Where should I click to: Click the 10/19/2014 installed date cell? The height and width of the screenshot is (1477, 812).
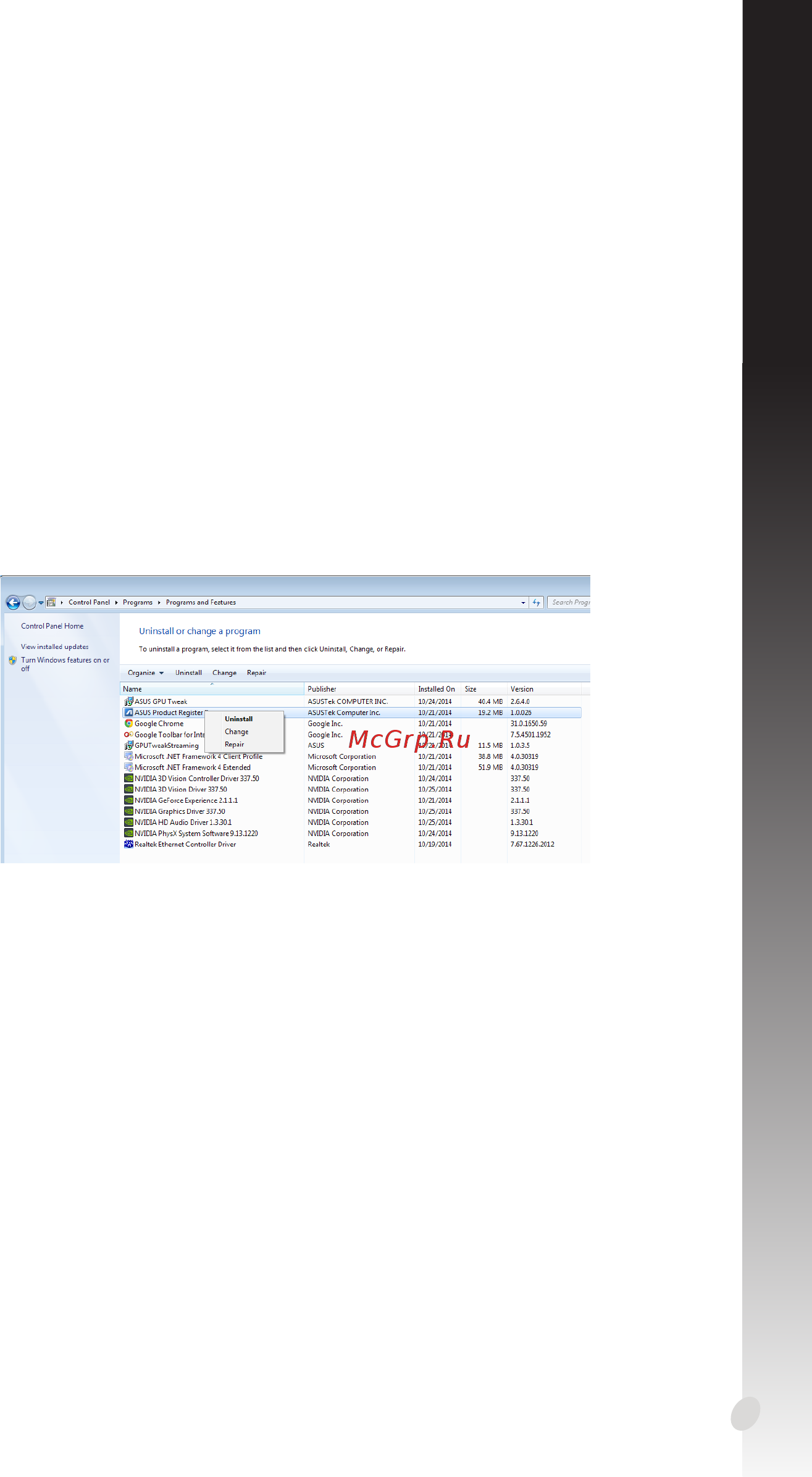click(x=435, y=844)
